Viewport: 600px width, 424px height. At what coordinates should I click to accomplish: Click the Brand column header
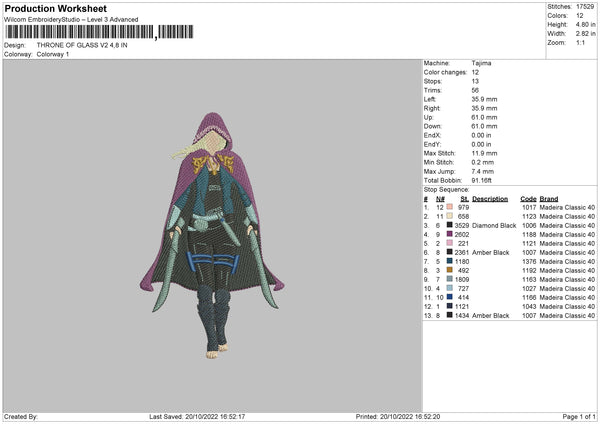pyautogui.click(x=549, y=198)
